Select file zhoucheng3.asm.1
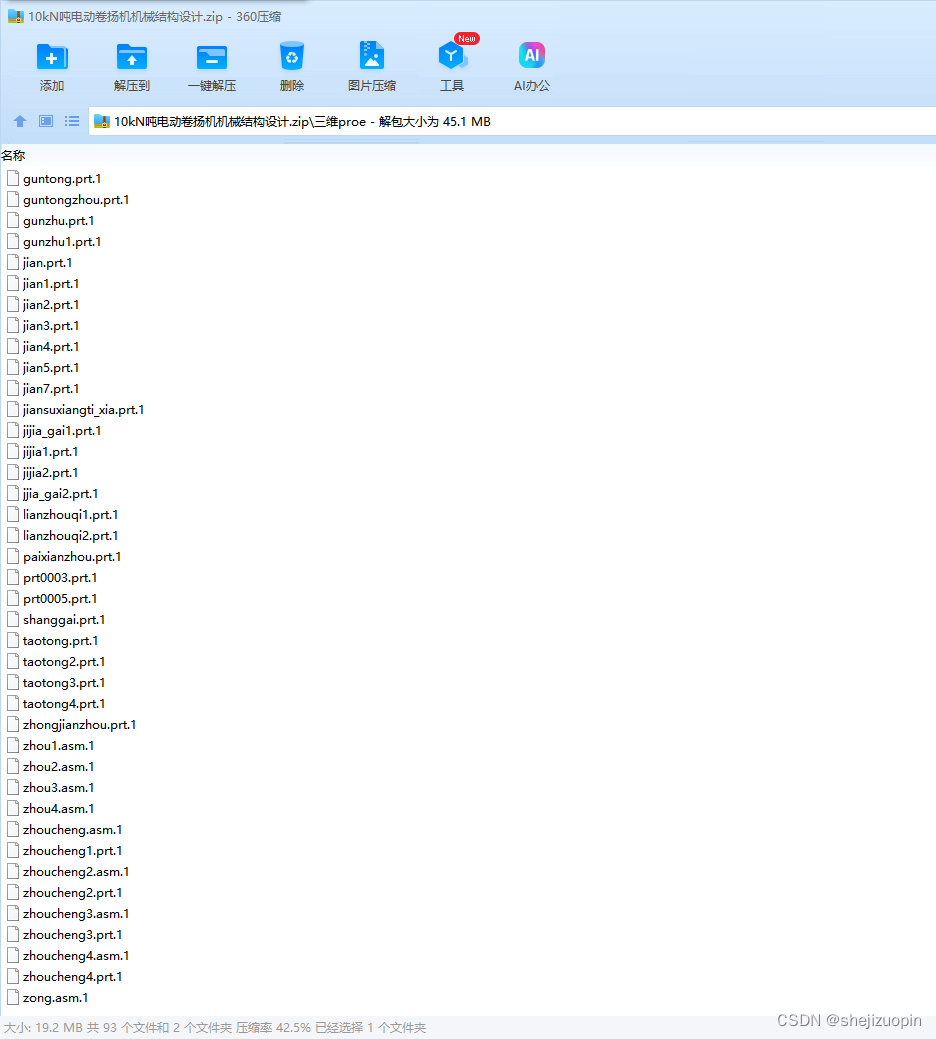The height and width of the screenshot is (1039, 936). (x=68, y=914)
